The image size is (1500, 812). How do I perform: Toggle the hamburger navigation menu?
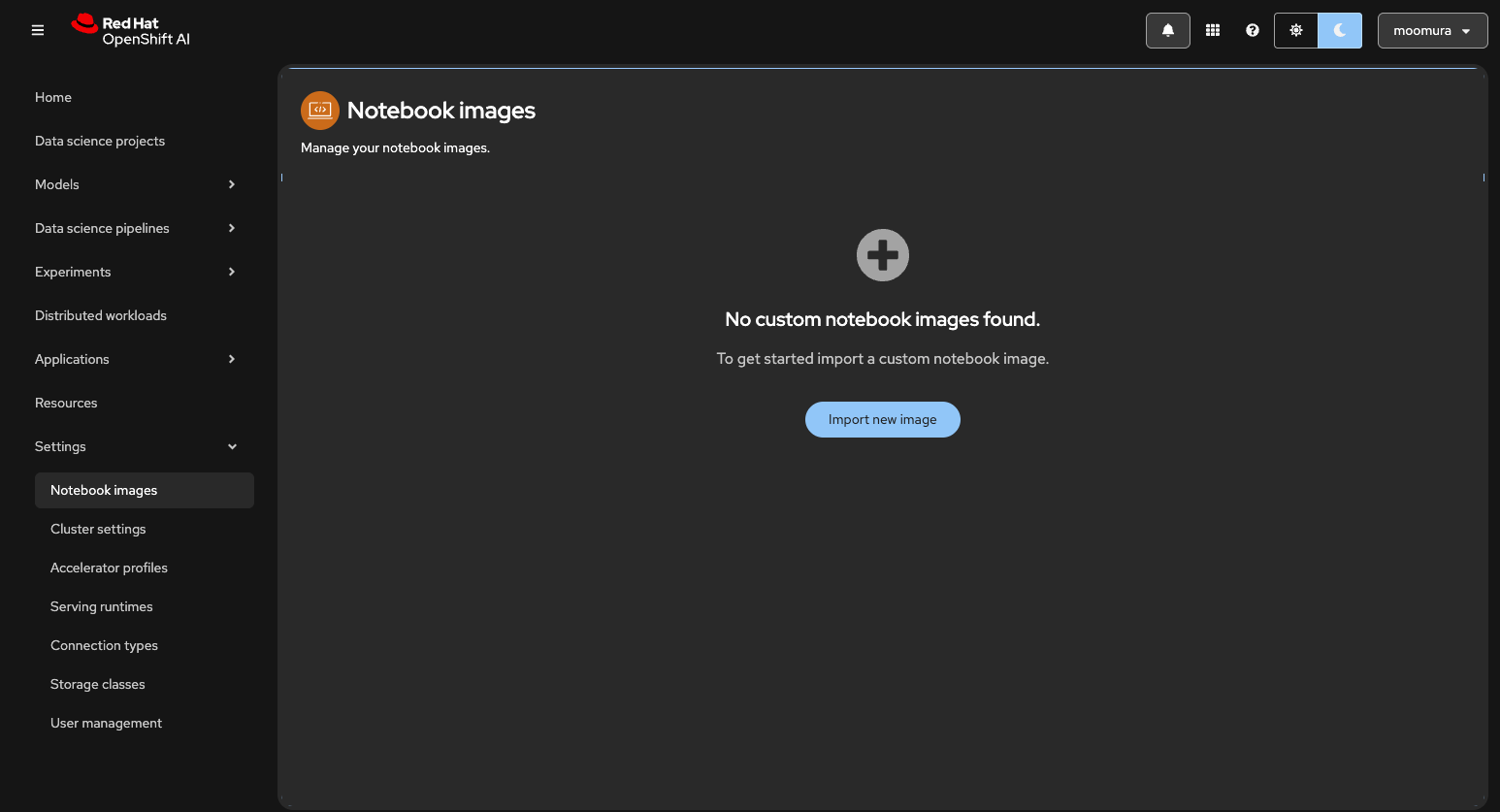pyautogui.click(x=38, y=30)
